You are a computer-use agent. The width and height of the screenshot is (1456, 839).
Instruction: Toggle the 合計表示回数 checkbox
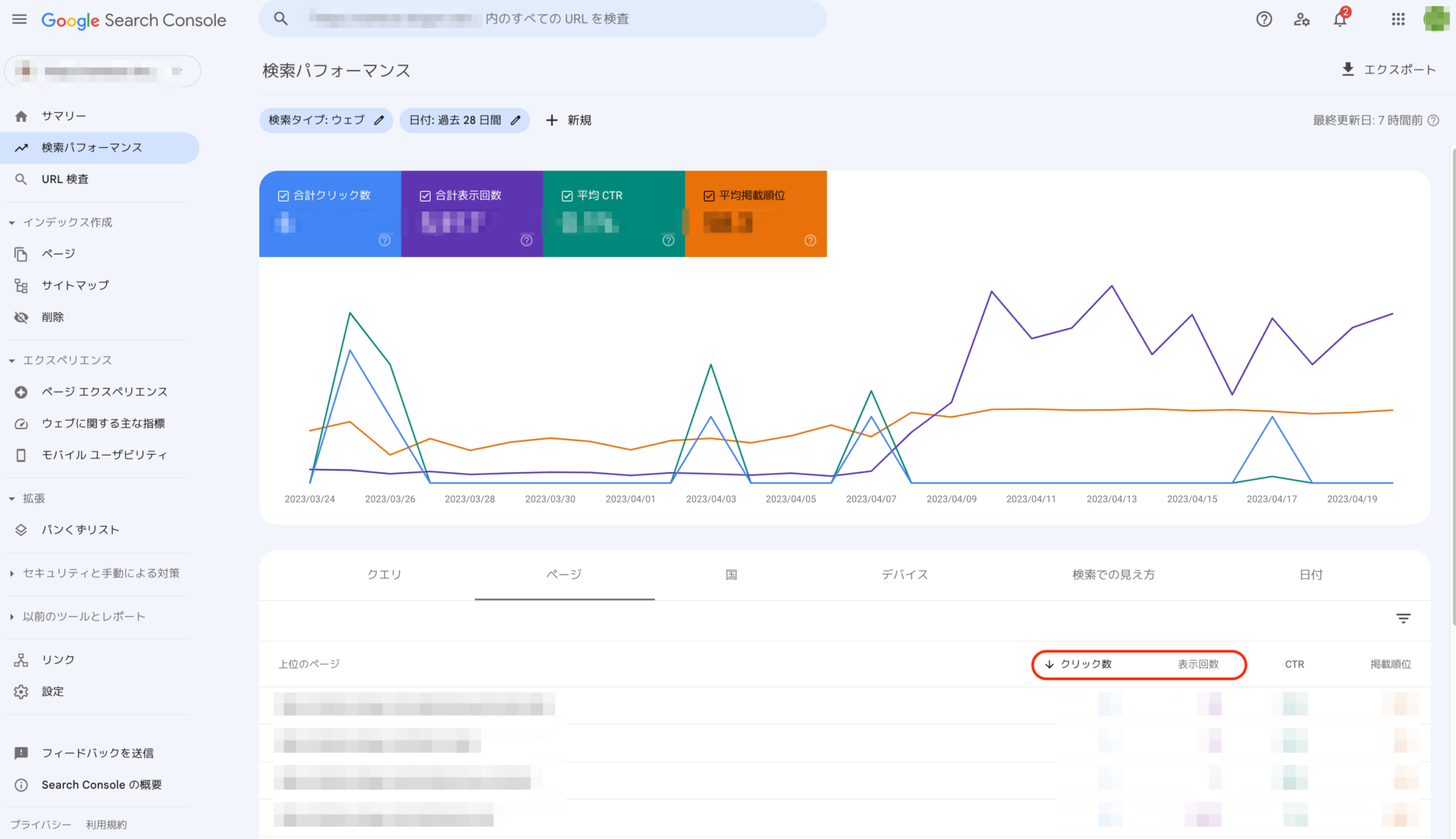(x=425, y=196)
